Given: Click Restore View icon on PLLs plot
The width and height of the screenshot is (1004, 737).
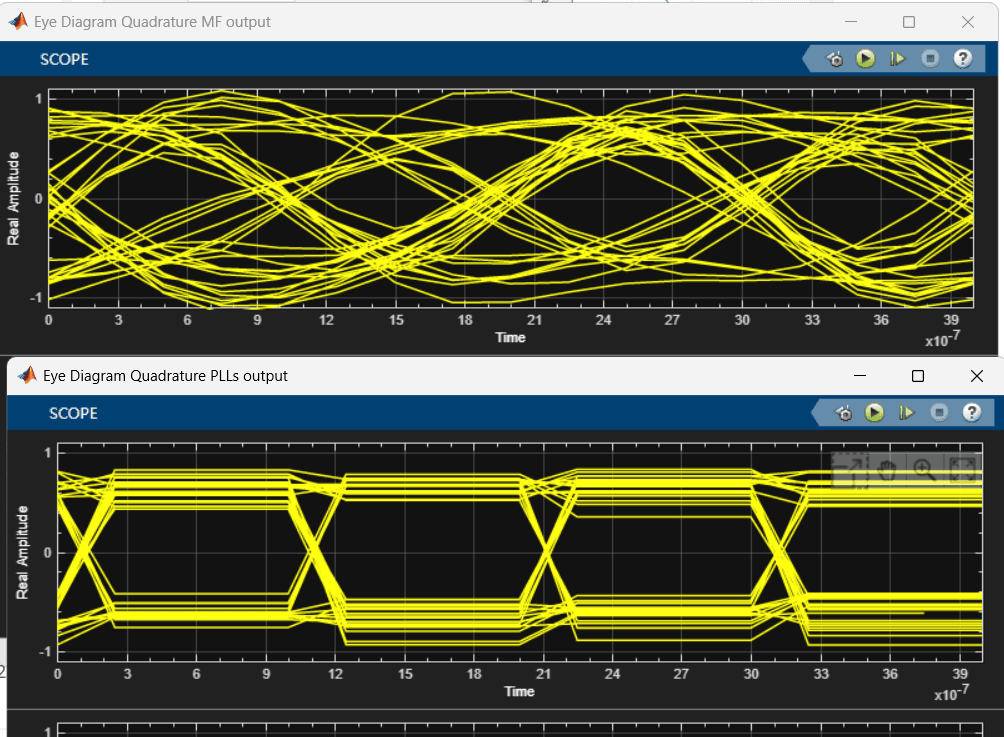Looking at the screenshot, I should tap(962, 469).
